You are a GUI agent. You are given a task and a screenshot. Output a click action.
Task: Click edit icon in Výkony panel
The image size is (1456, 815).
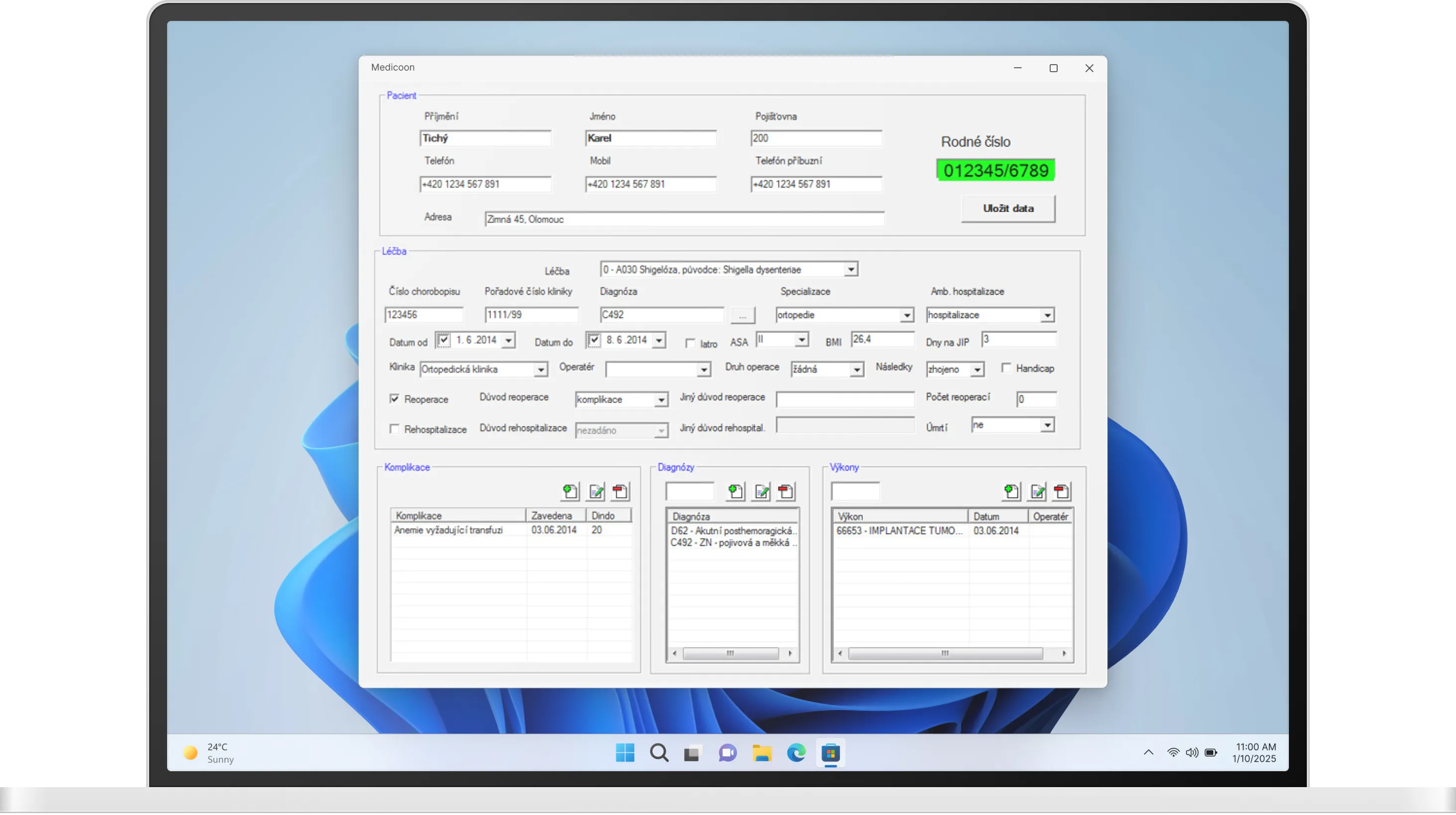point(1037,492)
